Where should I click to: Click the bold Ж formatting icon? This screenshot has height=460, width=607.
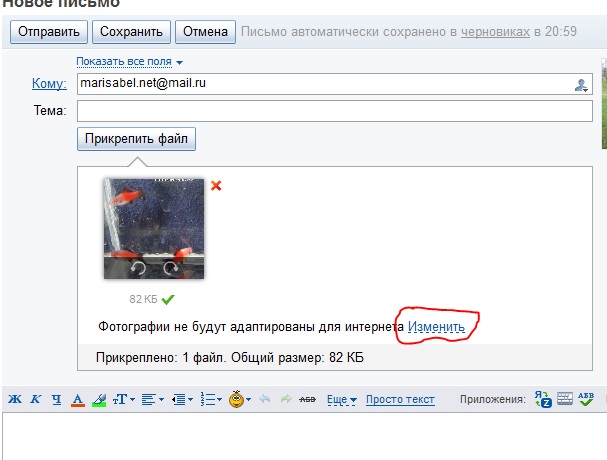click(x=14, y=400)
